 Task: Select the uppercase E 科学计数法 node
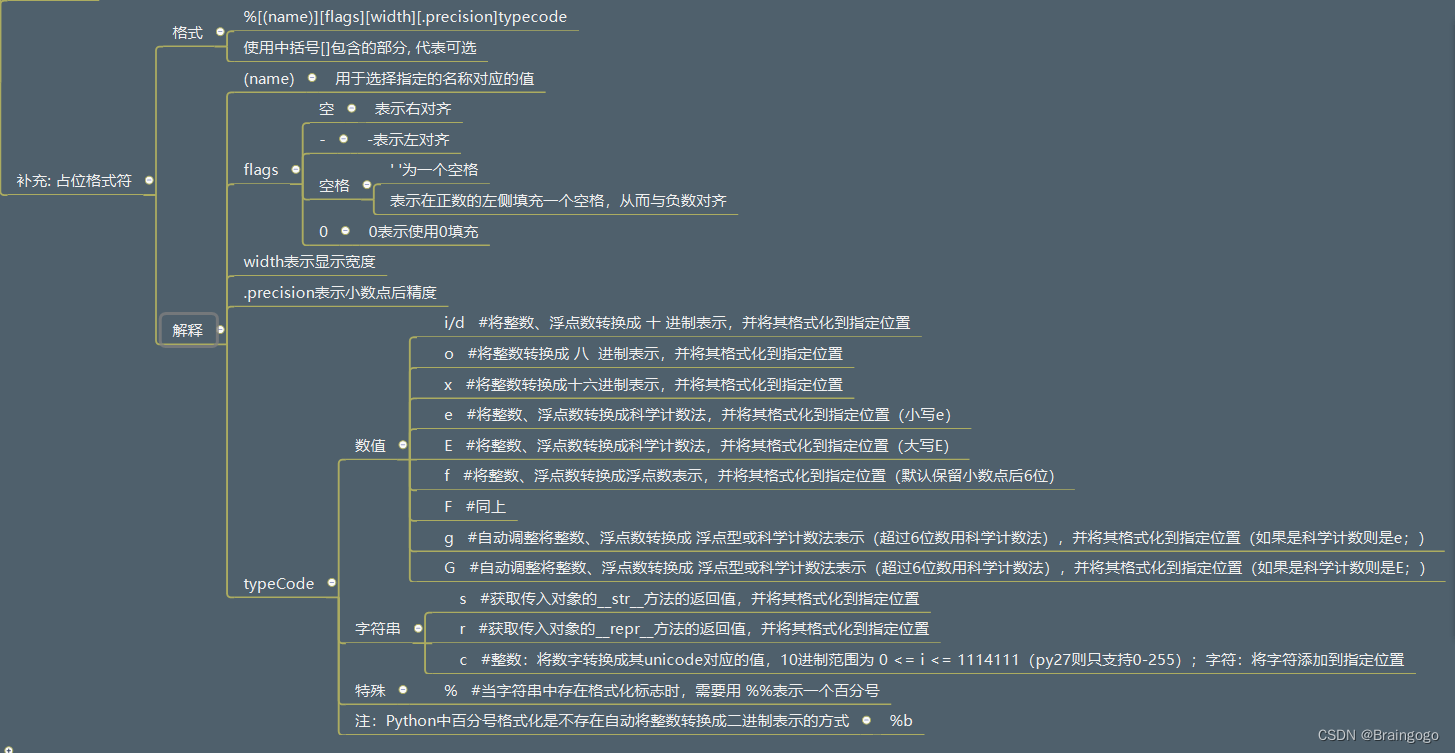(697, 445)
